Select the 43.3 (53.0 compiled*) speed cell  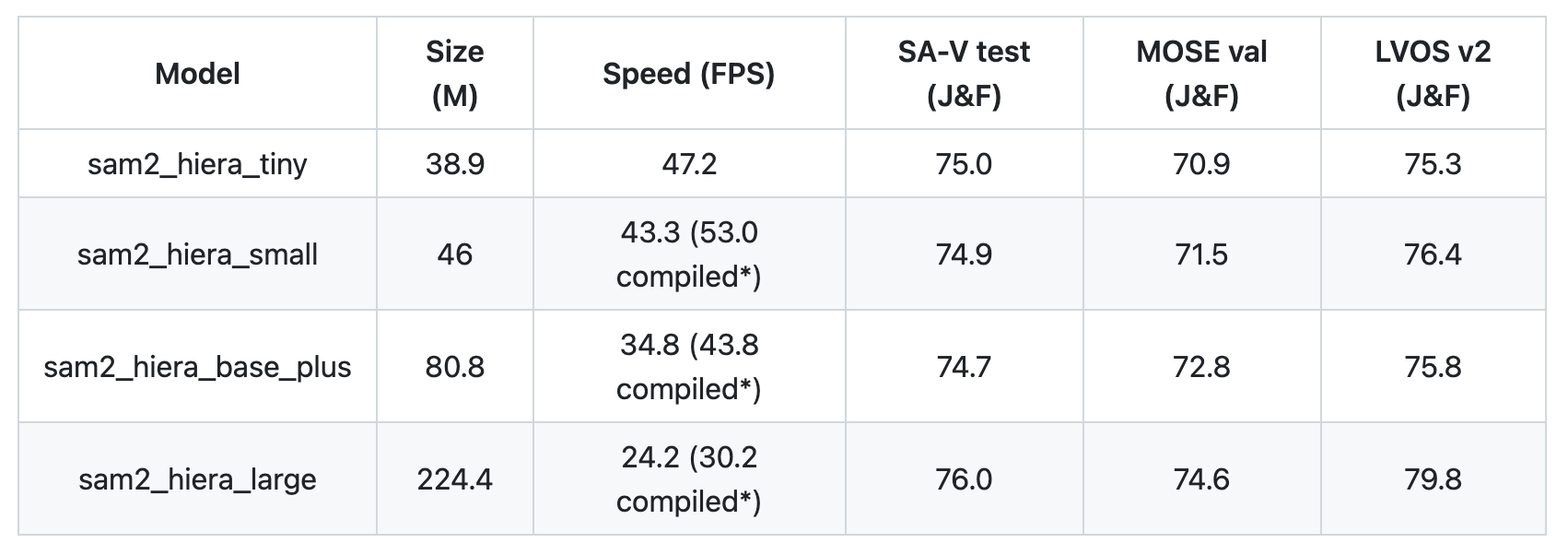[x=689, y=254]
